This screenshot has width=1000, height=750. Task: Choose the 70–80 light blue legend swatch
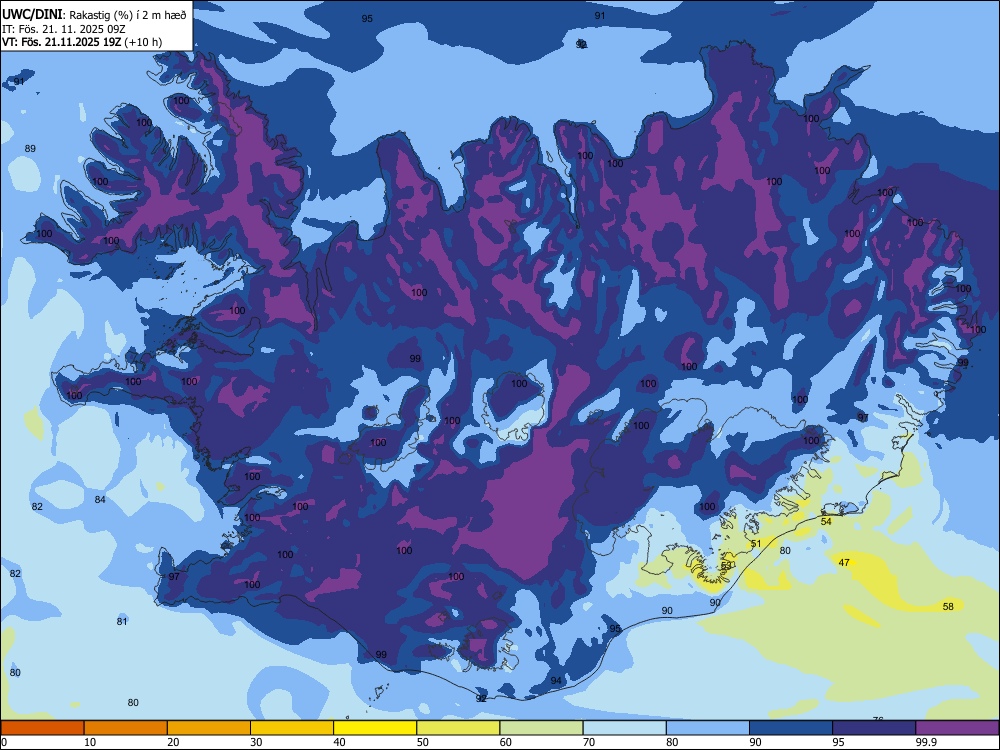click(x=624, y=728)
